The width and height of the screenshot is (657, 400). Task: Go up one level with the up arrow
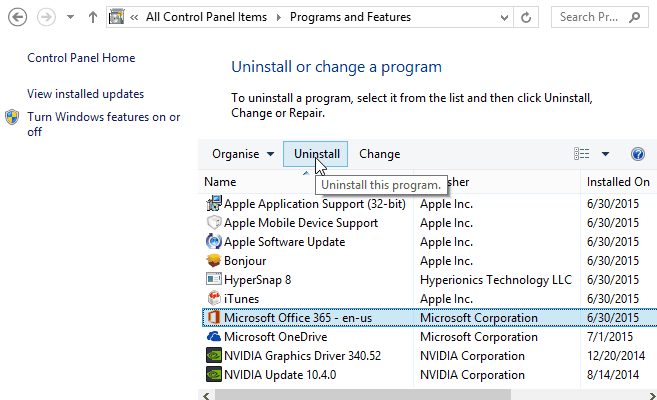point(92,17)
